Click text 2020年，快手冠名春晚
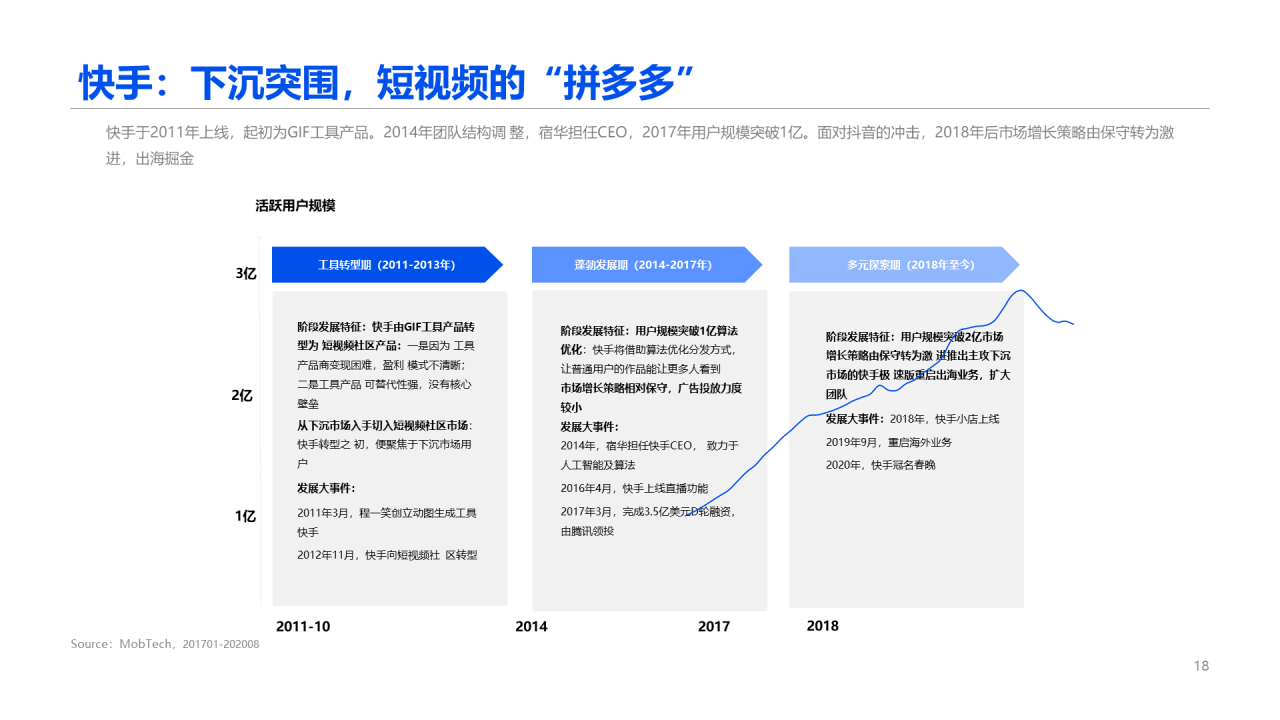The image size is (1280, 720). click(x=881, y=464)
